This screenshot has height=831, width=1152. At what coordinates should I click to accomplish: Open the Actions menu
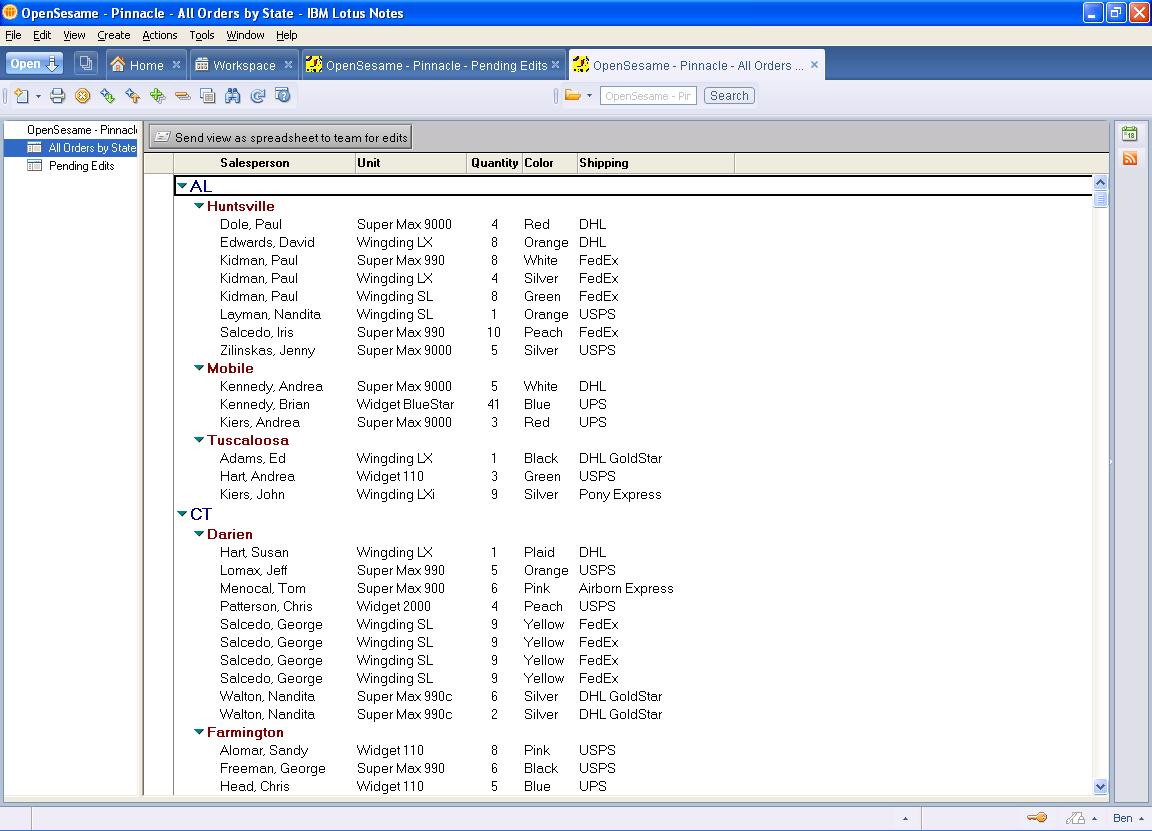(159, 35)
